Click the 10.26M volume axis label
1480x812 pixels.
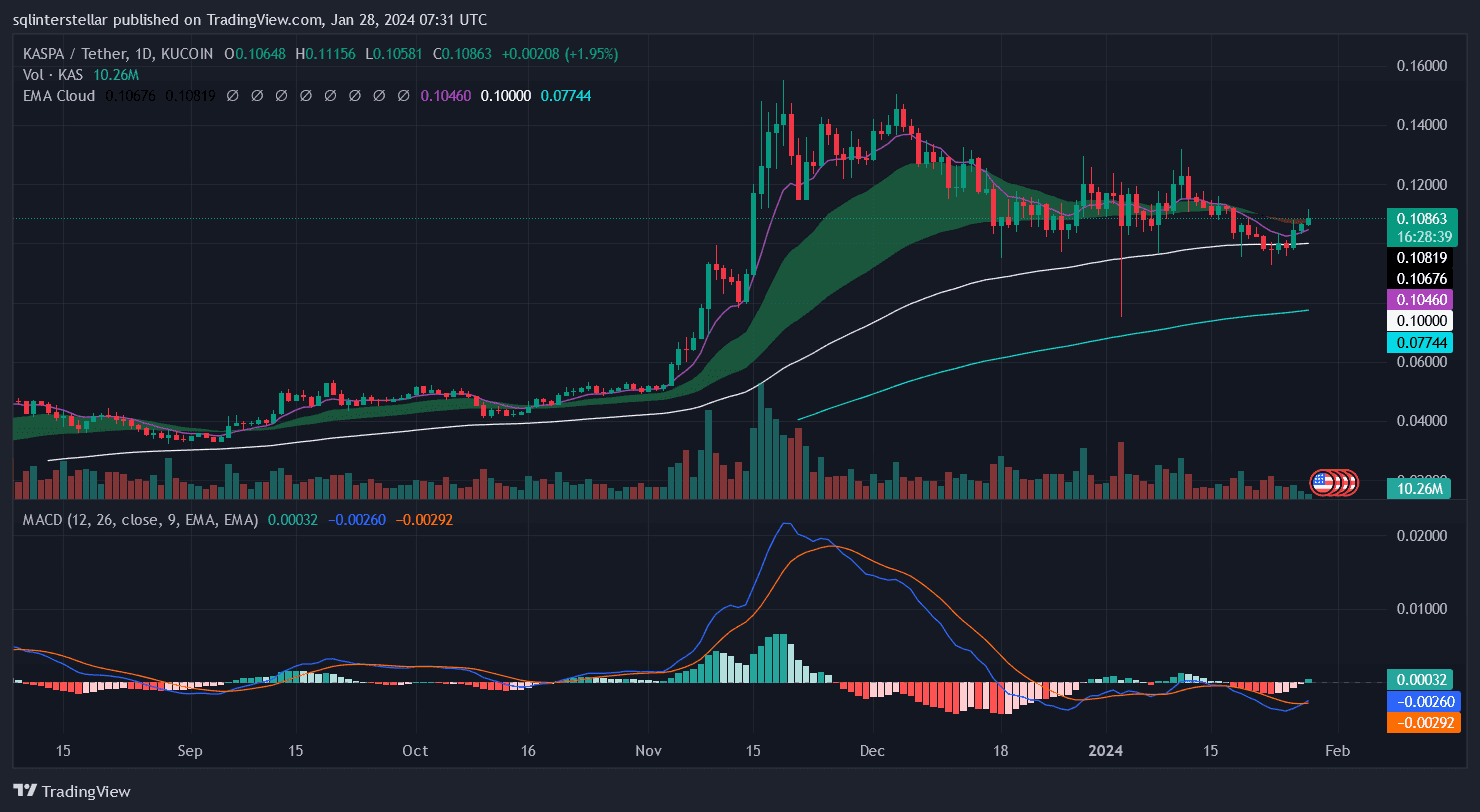click(x=1420, y=489)
